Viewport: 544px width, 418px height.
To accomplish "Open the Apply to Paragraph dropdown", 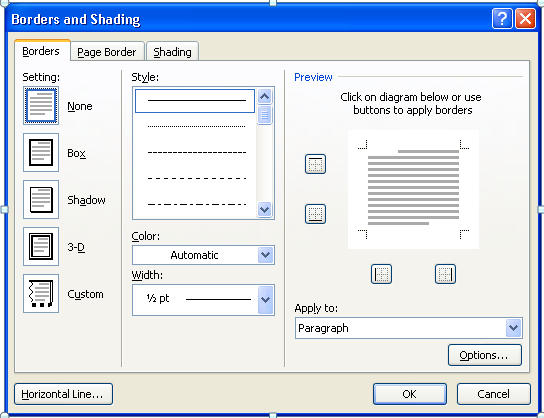I will pyautogui.click(x=409, y=328).
